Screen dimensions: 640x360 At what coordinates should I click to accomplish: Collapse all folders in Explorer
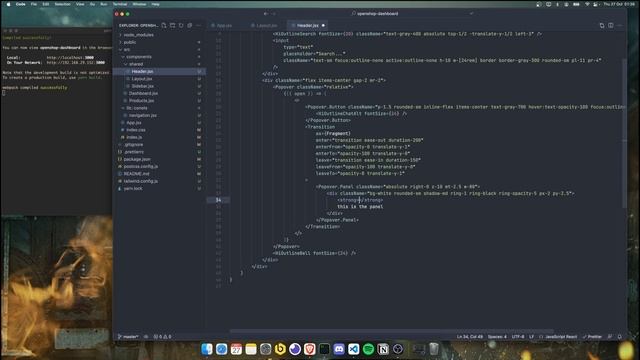[x=189, y=25]
